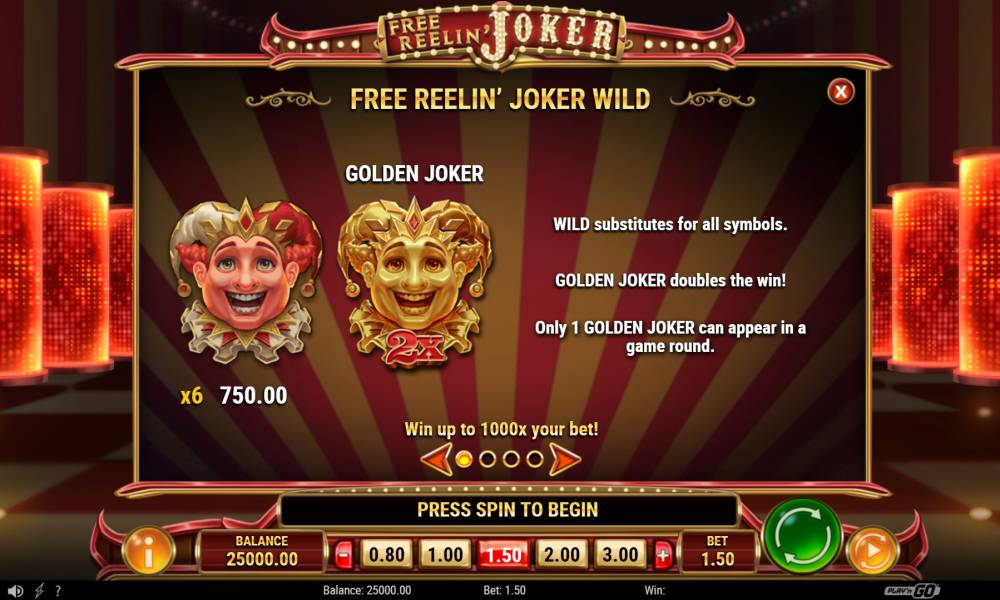Start autoplay with the orange play button
This screenshot has width=1000, height=600.
872,550
